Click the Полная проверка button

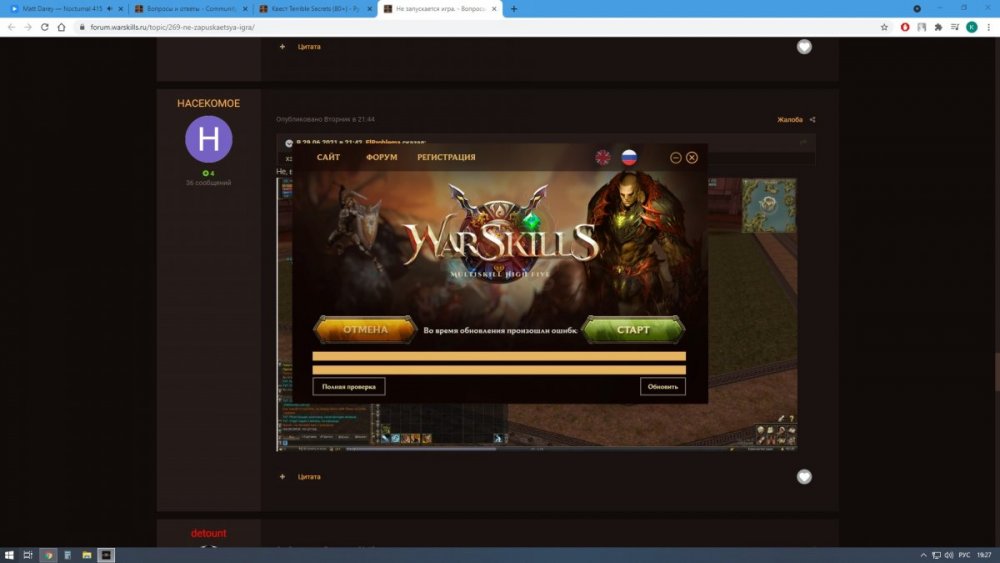pyautogui.click(x=348, y=386)
